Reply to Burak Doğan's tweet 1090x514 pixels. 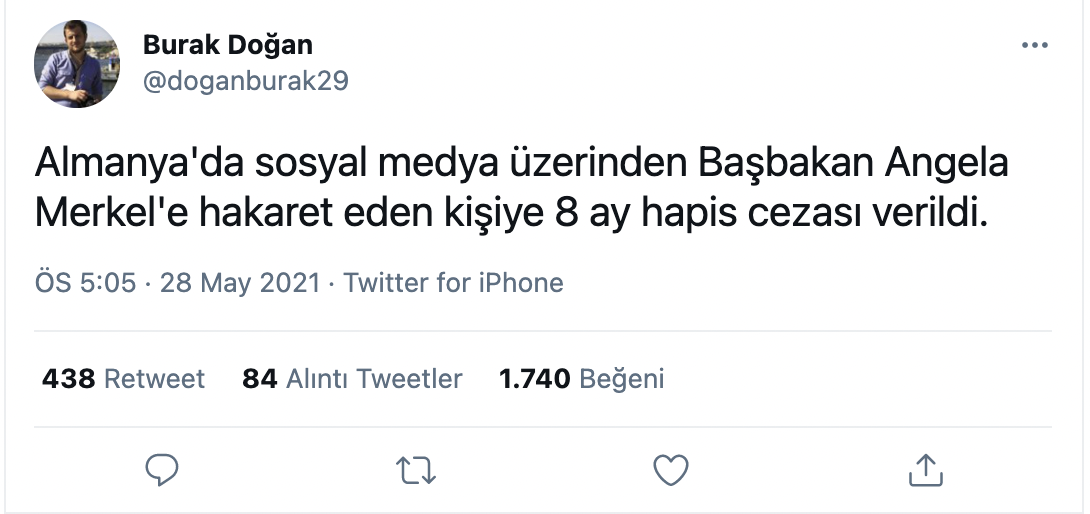tap(162, 470)
